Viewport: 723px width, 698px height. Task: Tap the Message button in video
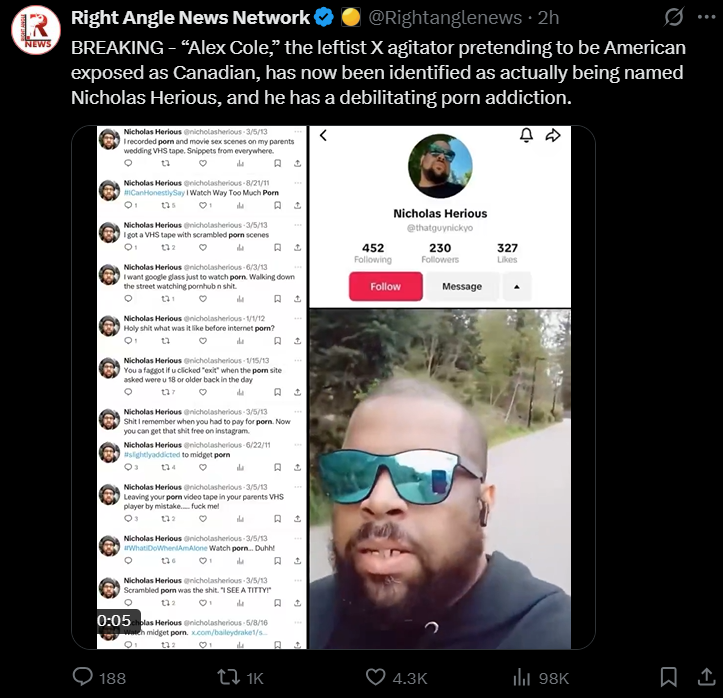coord(462,286)
